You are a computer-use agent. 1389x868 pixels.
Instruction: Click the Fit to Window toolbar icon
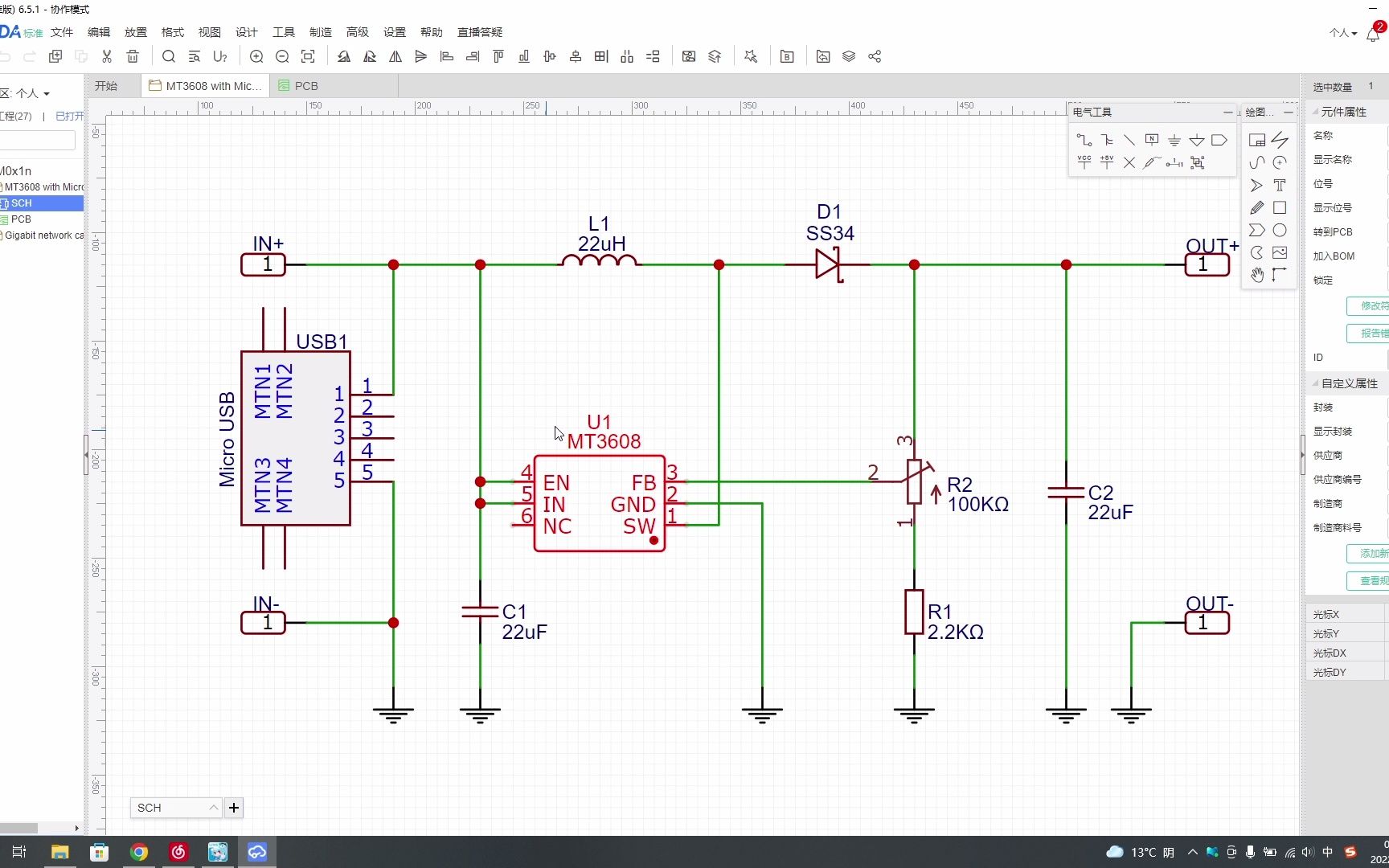point(308,56)
